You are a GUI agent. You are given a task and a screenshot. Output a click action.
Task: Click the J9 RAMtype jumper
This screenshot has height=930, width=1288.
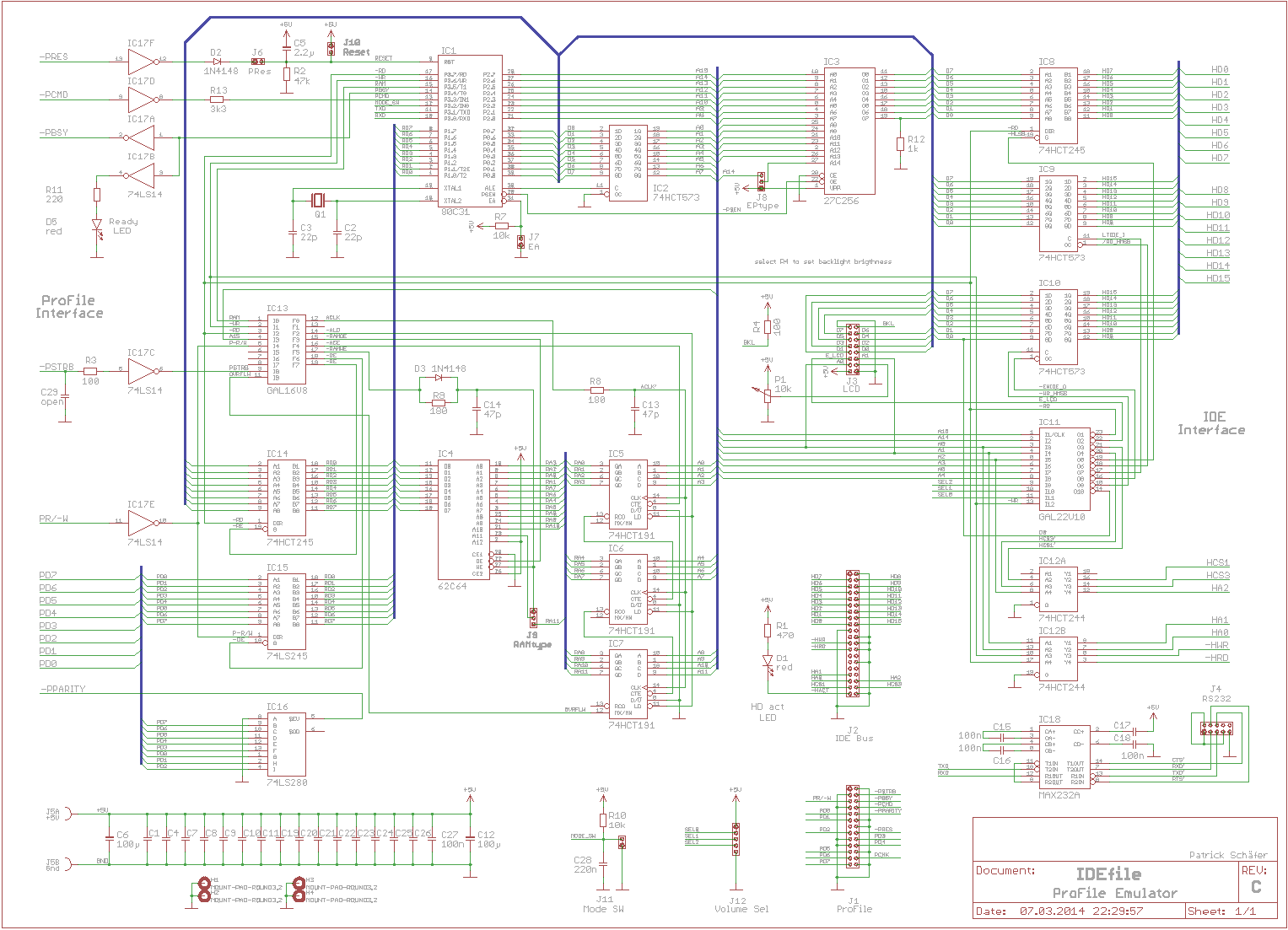532,616
